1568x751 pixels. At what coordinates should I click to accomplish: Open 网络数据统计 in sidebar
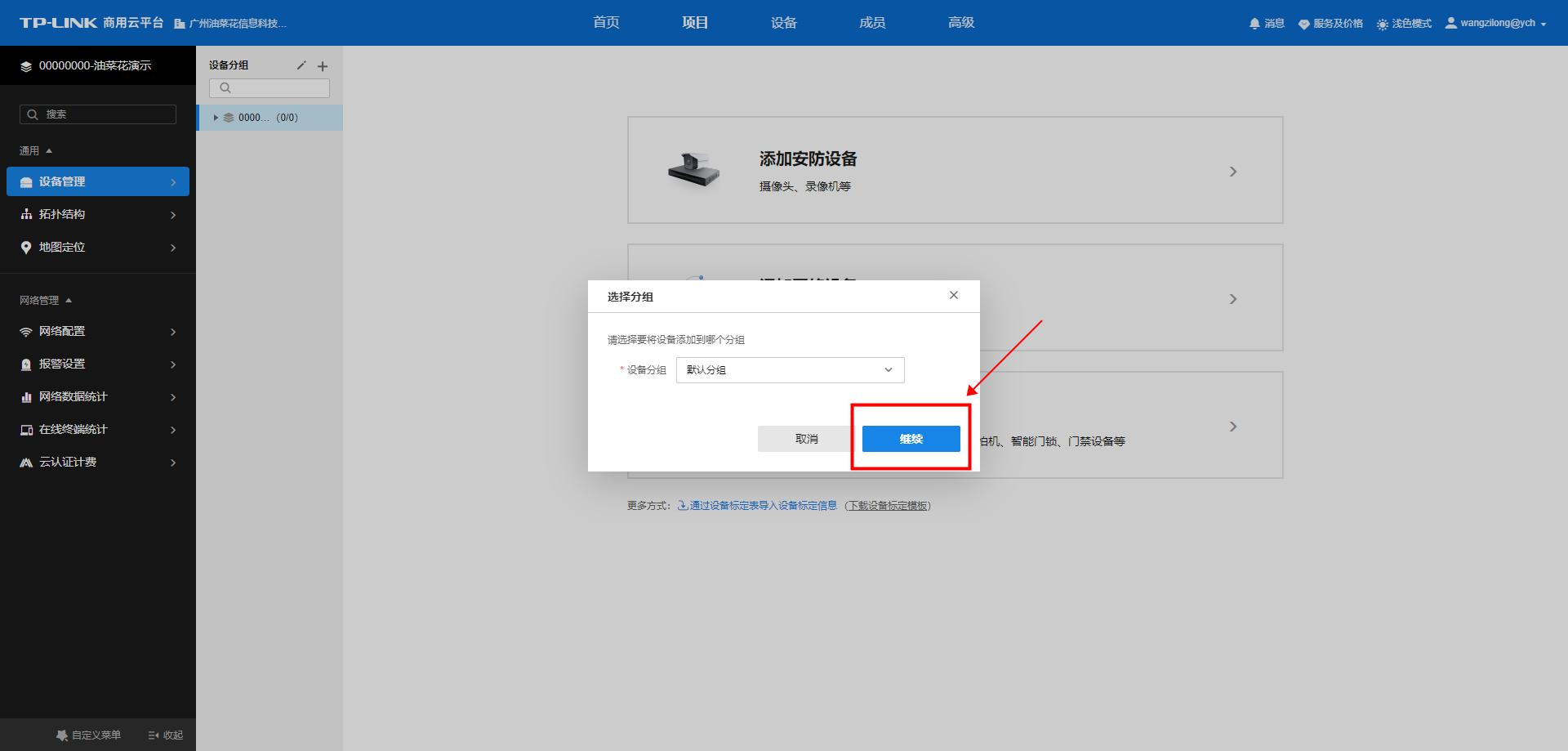[98, 396]
